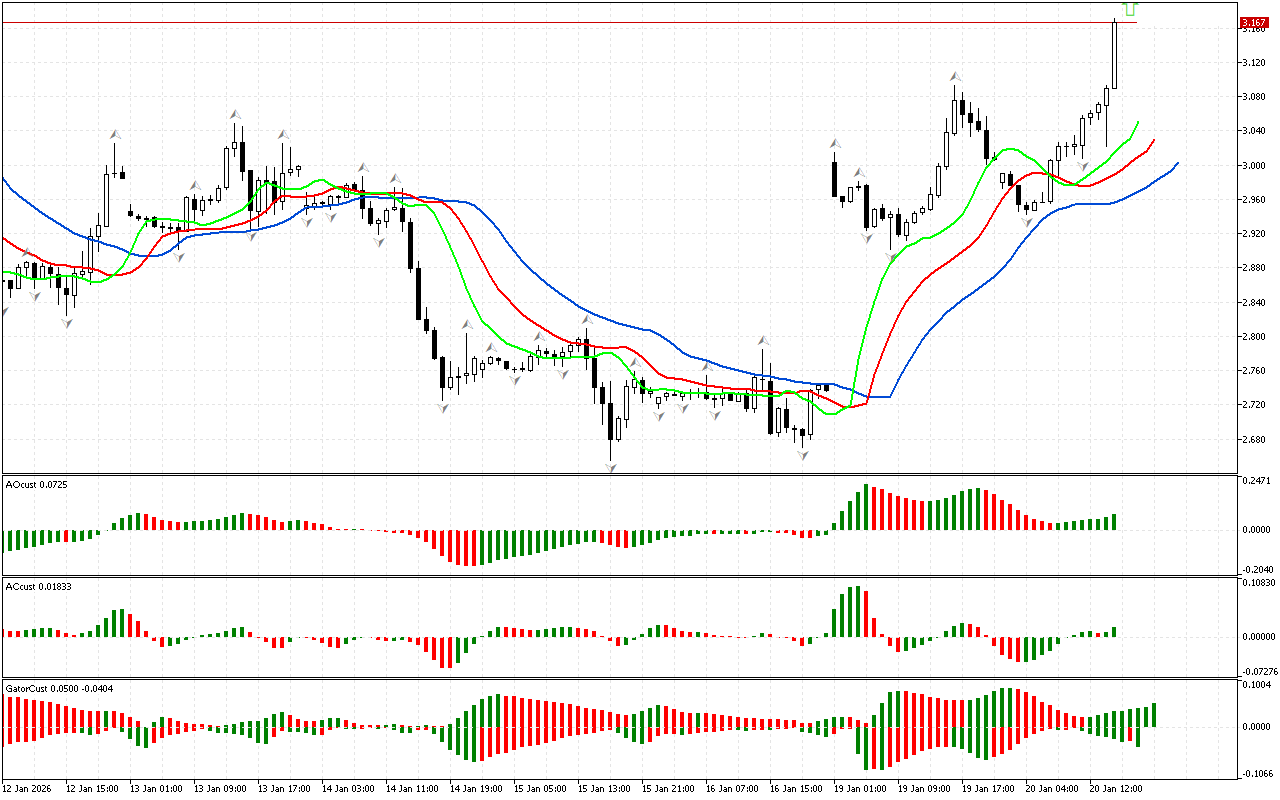Image resolution: width=1280 pixels, height=800 pixels.
Task: Click the up fractal above the 16 Jan 07:00 spike
Action: pyautogui.click(x=763, y=340)
